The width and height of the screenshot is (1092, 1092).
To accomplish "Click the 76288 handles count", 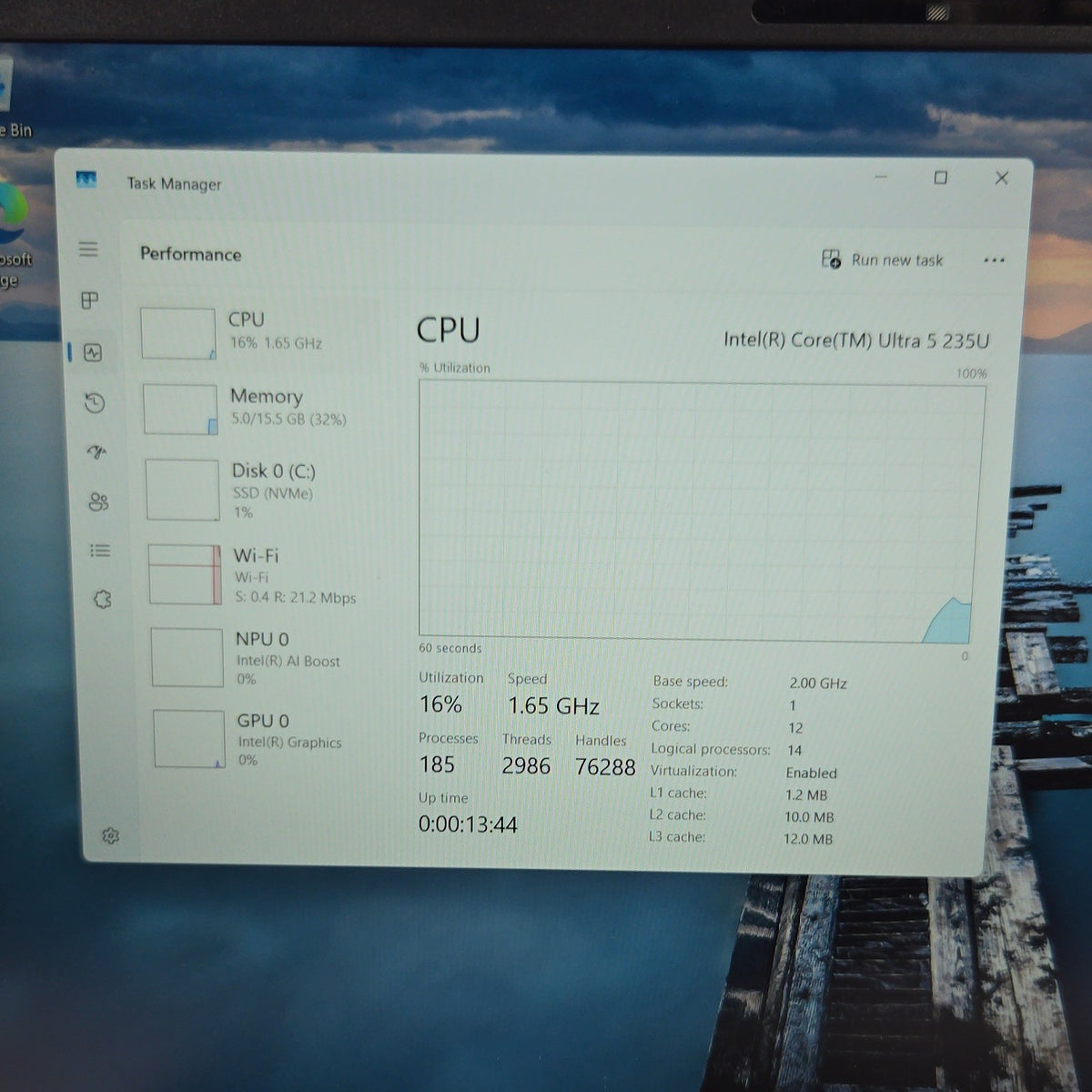I will 605,768.
